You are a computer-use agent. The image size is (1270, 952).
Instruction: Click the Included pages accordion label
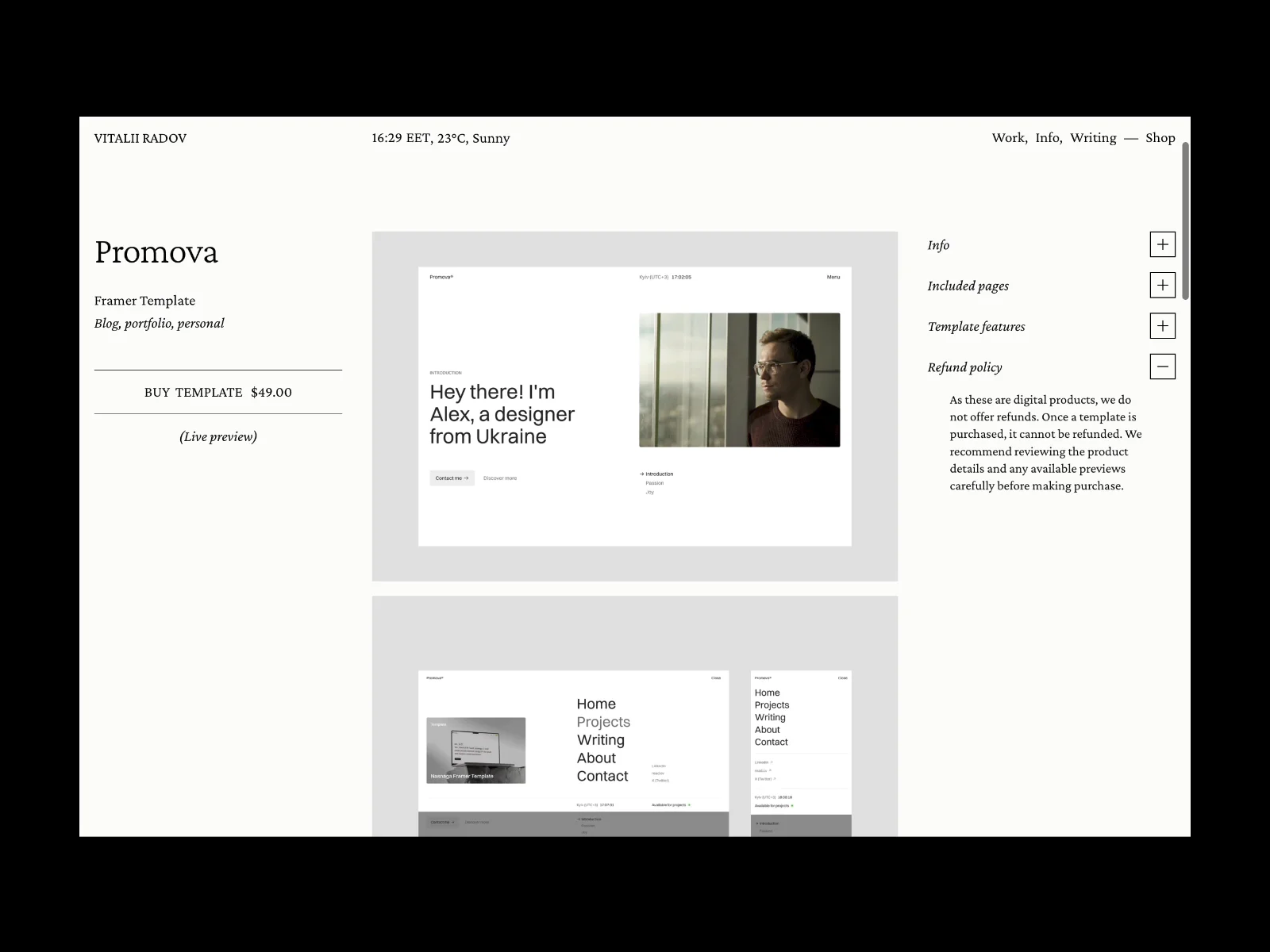pos(968,286)
